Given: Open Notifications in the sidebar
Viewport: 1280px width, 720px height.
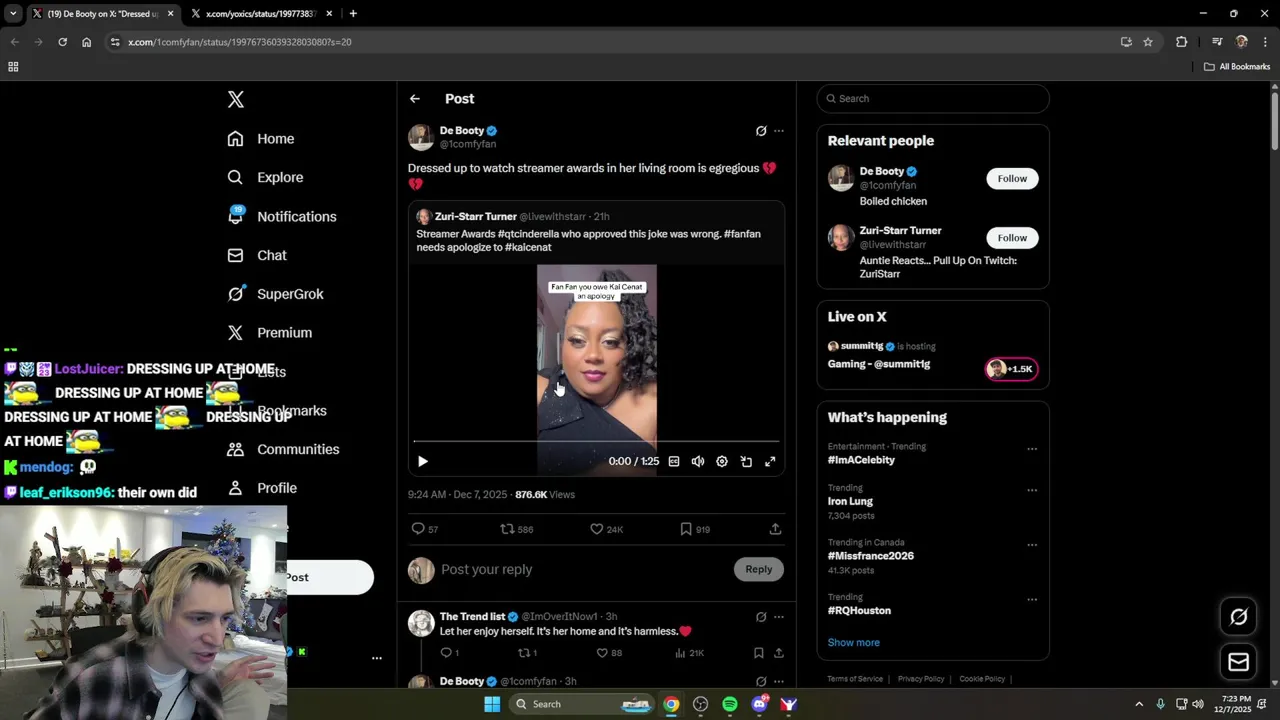Looking at the screenshot, I should point(282,216).
